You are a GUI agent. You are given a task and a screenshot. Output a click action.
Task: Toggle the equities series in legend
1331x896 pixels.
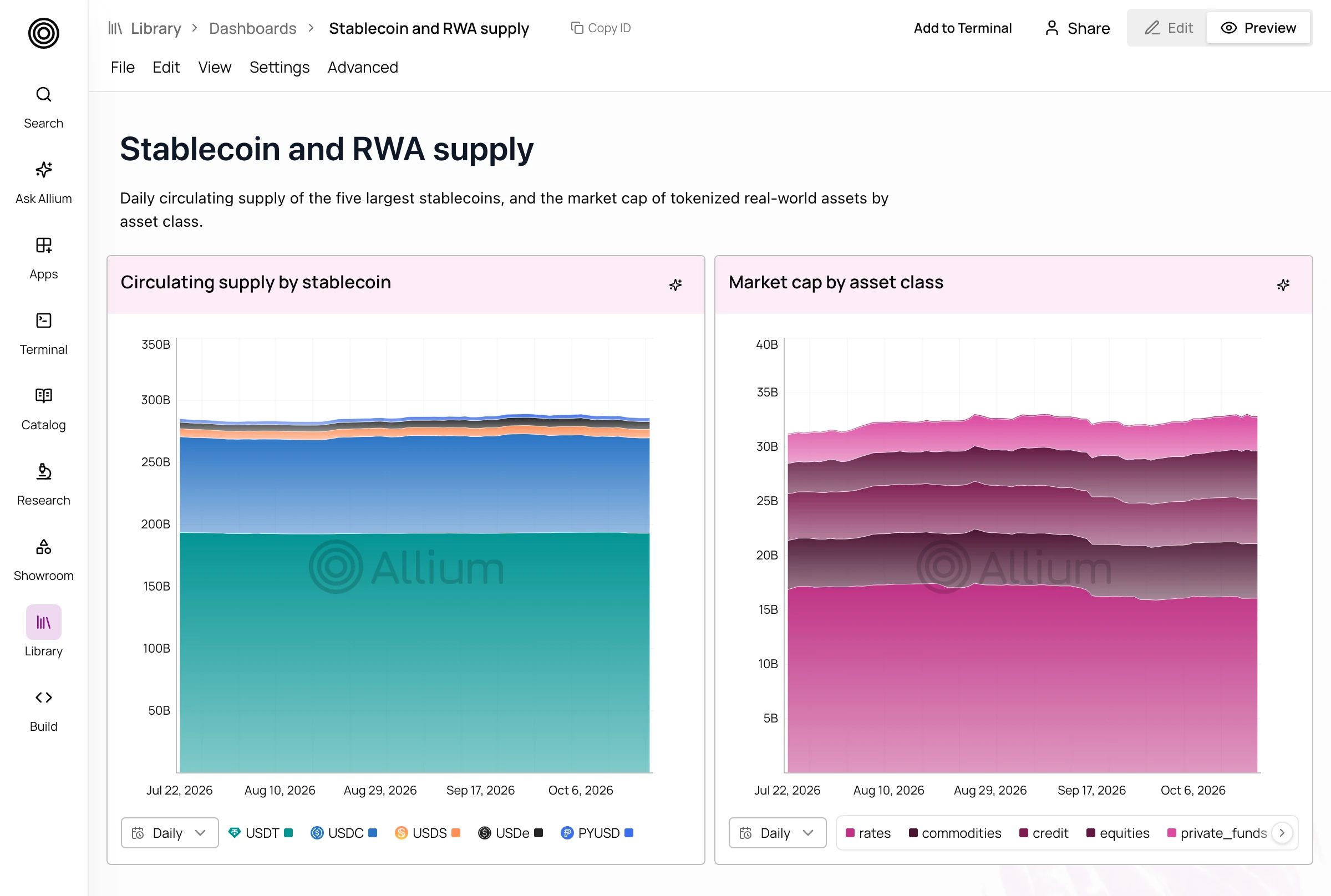(x=1118, y=833)
